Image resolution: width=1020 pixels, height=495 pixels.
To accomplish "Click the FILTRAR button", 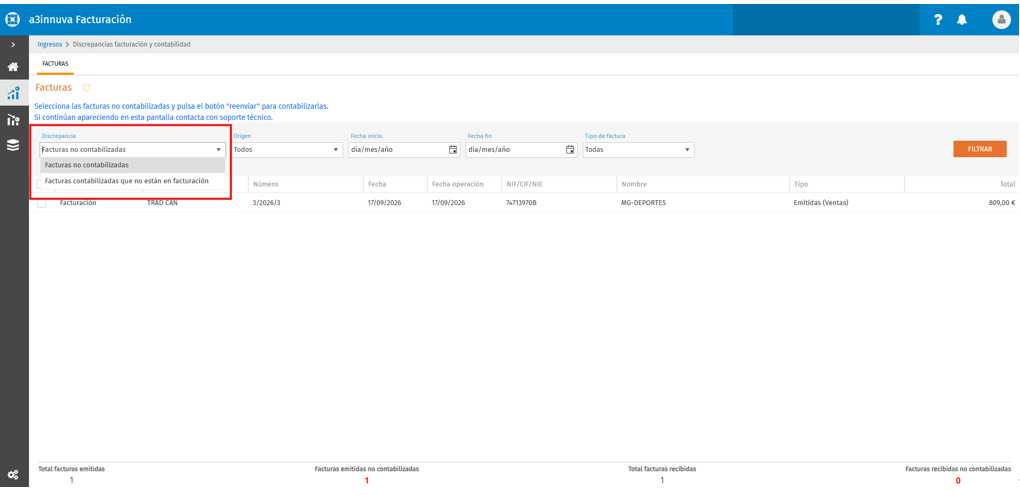I will [x=980, y=149].
